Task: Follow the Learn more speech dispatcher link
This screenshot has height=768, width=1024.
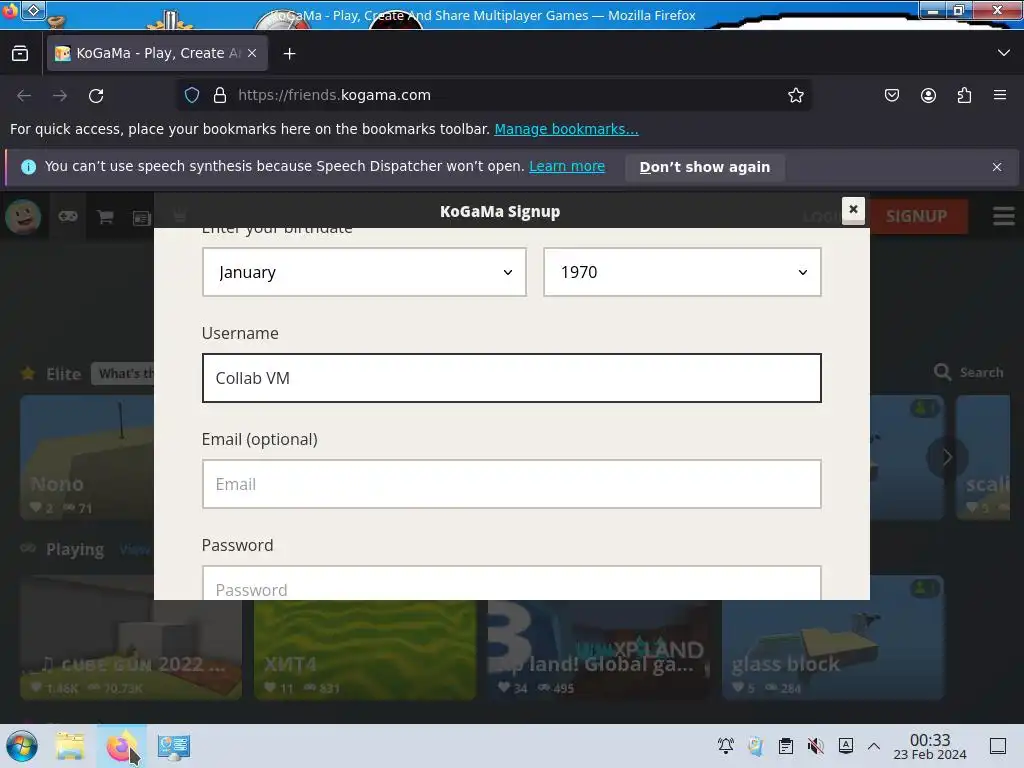Action: point(567,167)
